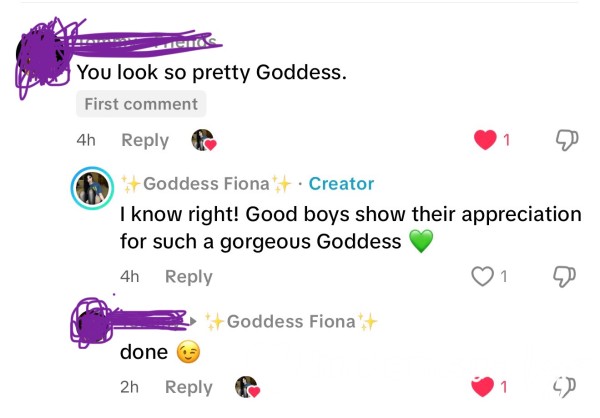Image resolution: width=600 pixels, height=418 pixels.
Task: Click the First comment badge
Action: coord(141,104)
